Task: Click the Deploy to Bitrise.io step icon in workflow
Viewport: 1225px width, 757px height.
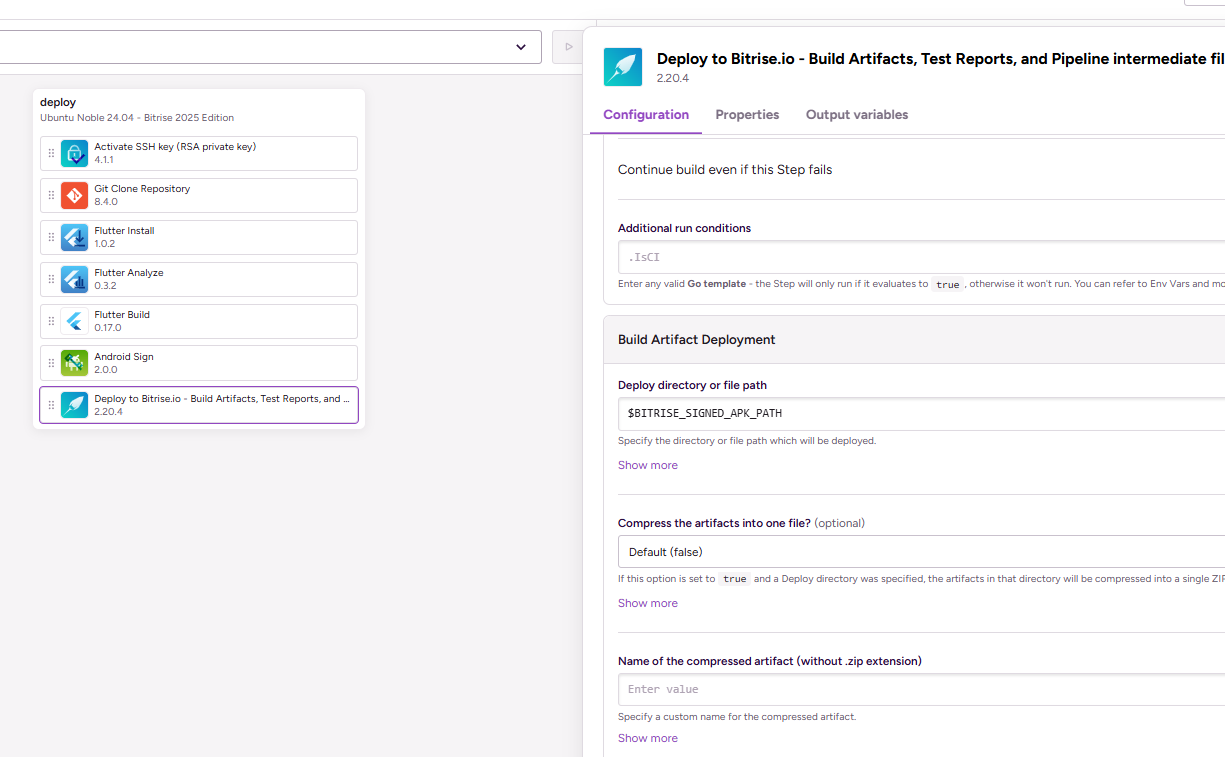Action: tap(74, 405)
